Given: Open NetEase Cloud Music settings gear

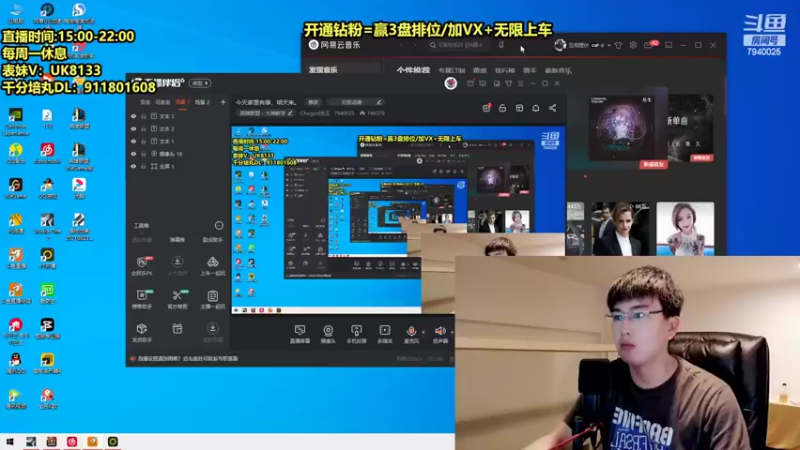Looking at the screenshot, I should point(633,45).
